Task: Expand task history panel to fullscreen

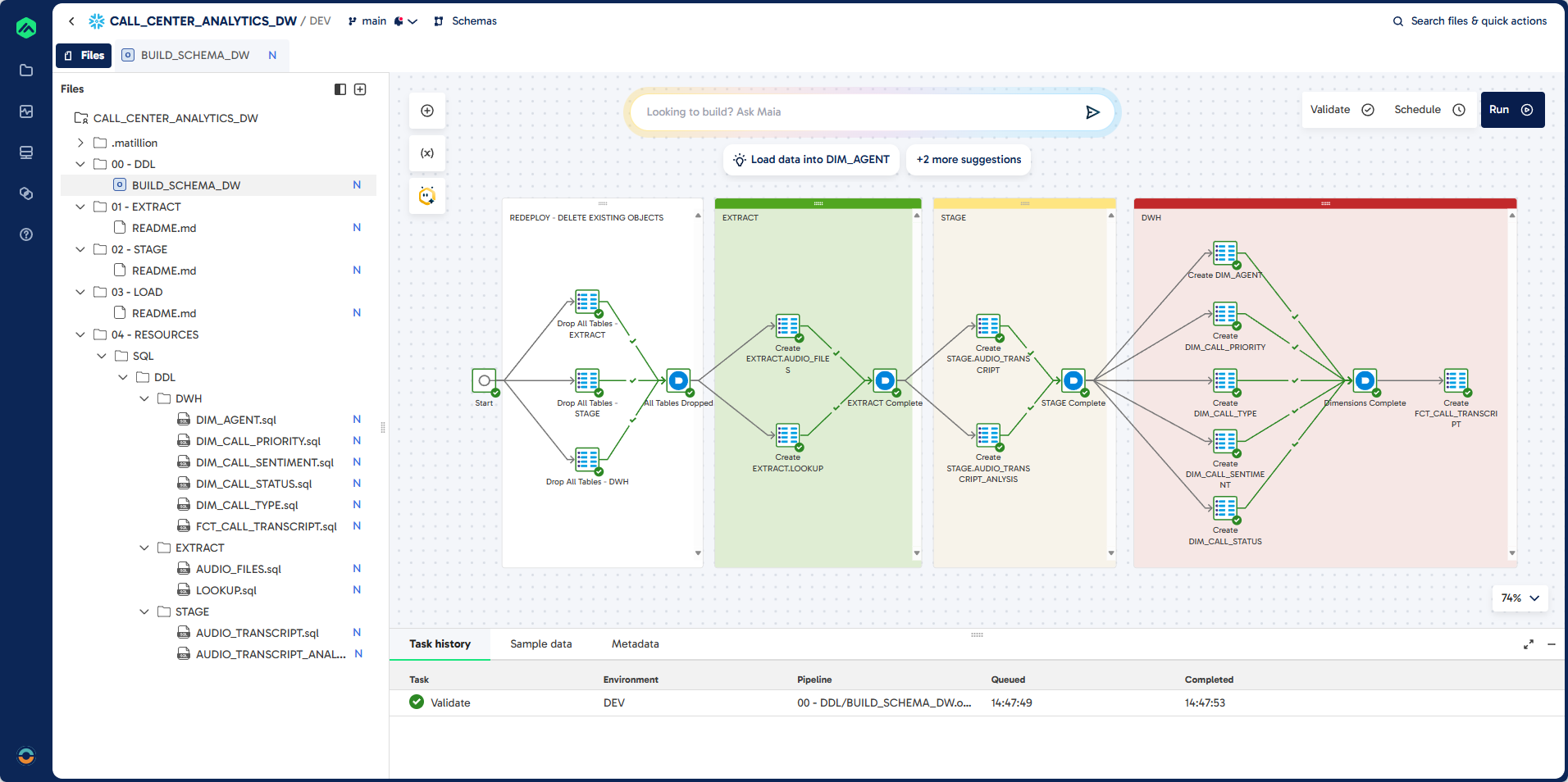Action: [x=1529, y=644]
